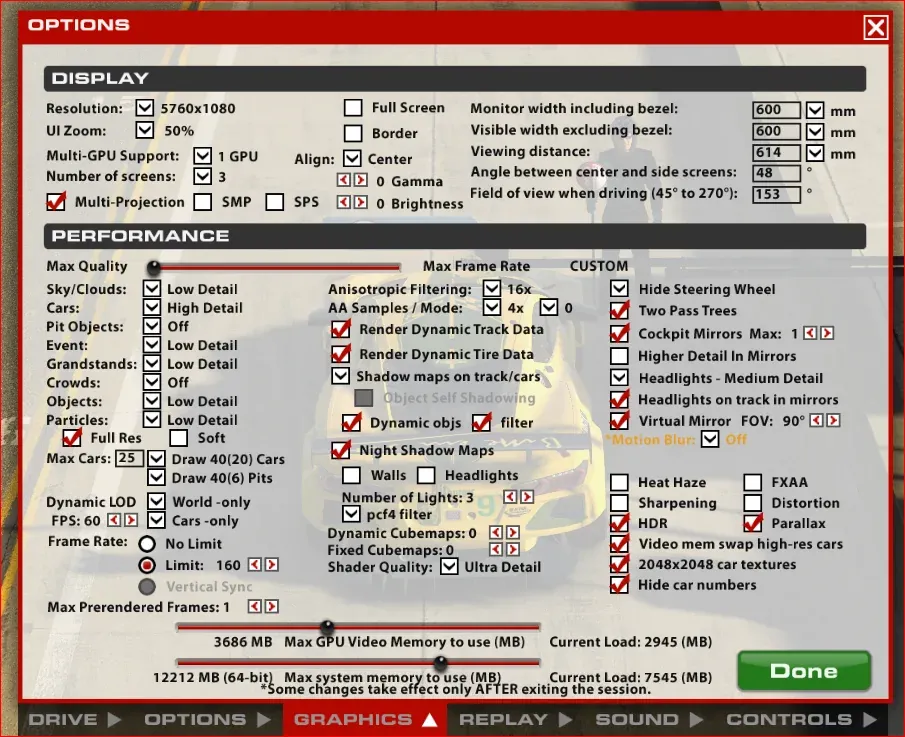This screenshot has height=737, width=905.
Task: Edit the Viewing distance field
Action: click(776, 153)
